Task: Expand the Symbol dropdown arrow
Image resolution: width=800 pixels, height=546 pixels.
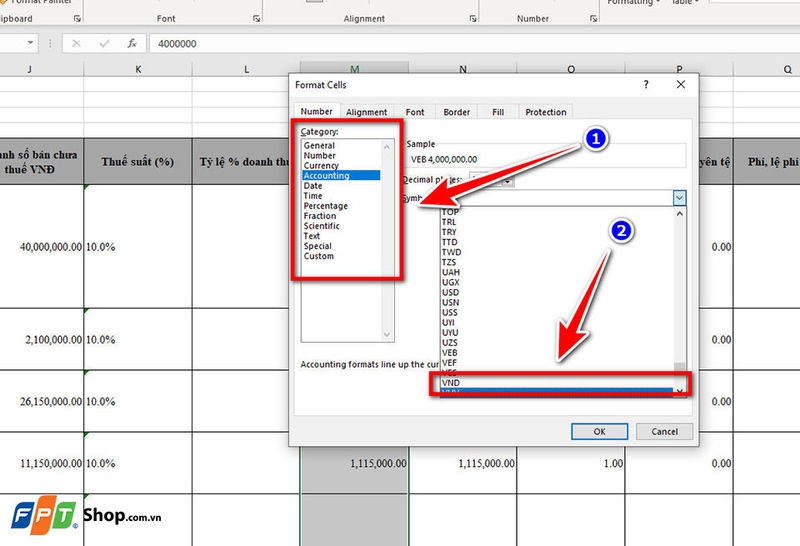Action: 680,198
